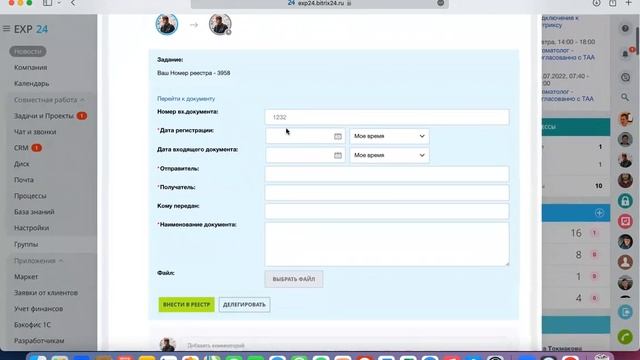The image size is (640, 360).
Task: Click the Дата входящего документа date field
Action: click(305, 156)
